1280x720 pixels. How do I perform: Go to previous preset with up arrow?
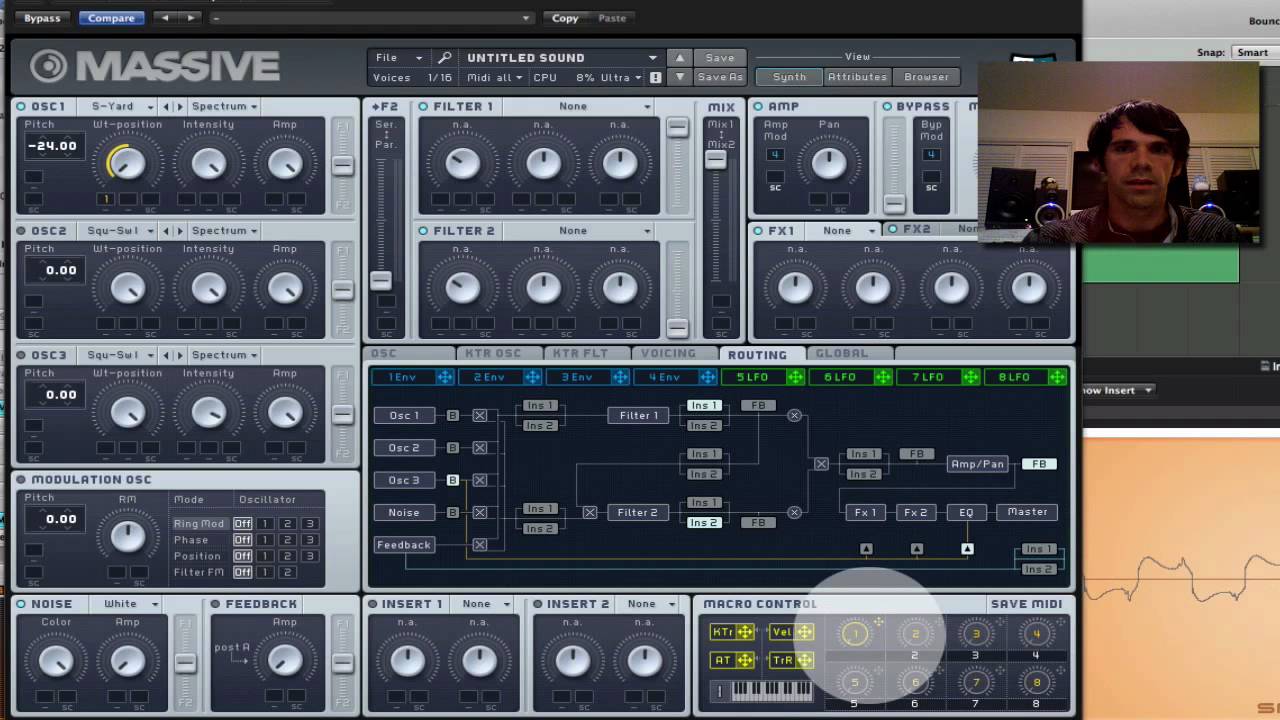tap(680, 58)
